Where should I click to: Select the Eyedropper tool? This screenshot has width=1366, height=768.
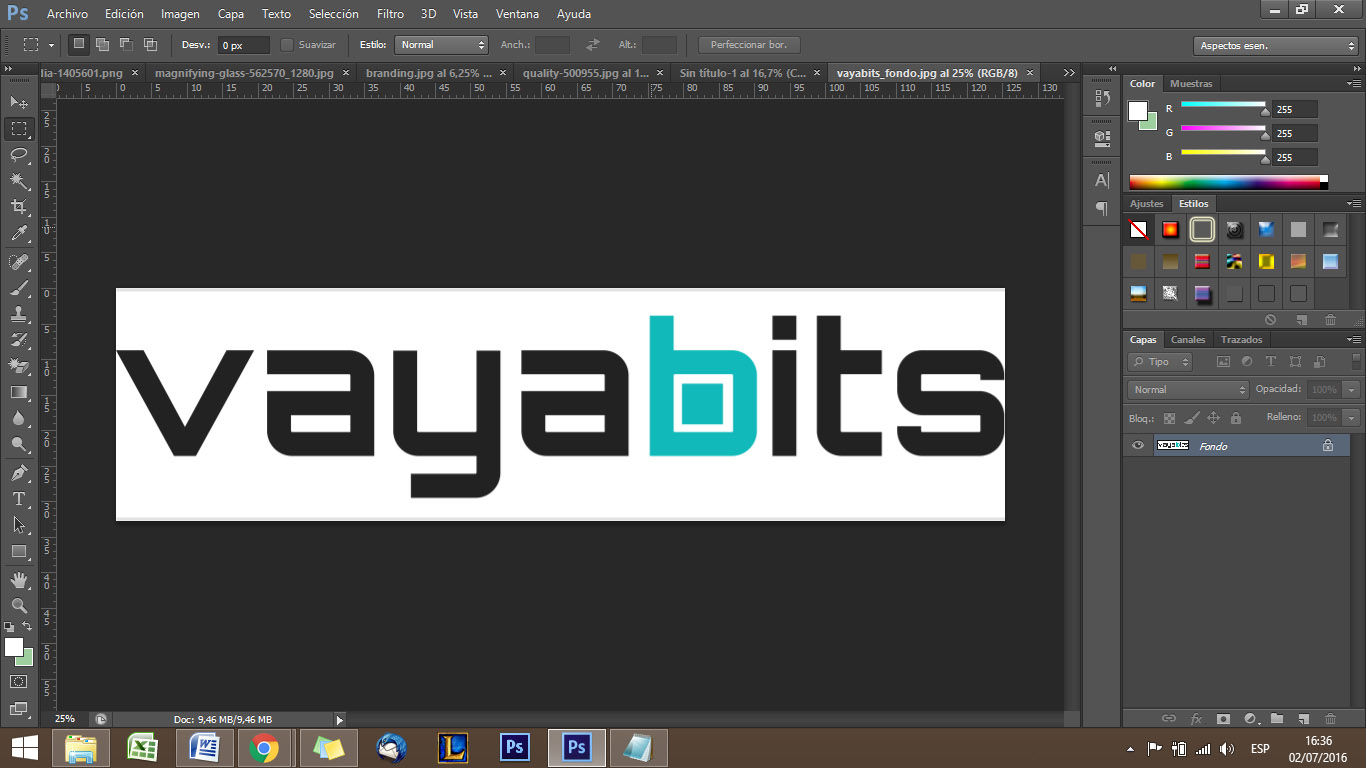point(19,234)
